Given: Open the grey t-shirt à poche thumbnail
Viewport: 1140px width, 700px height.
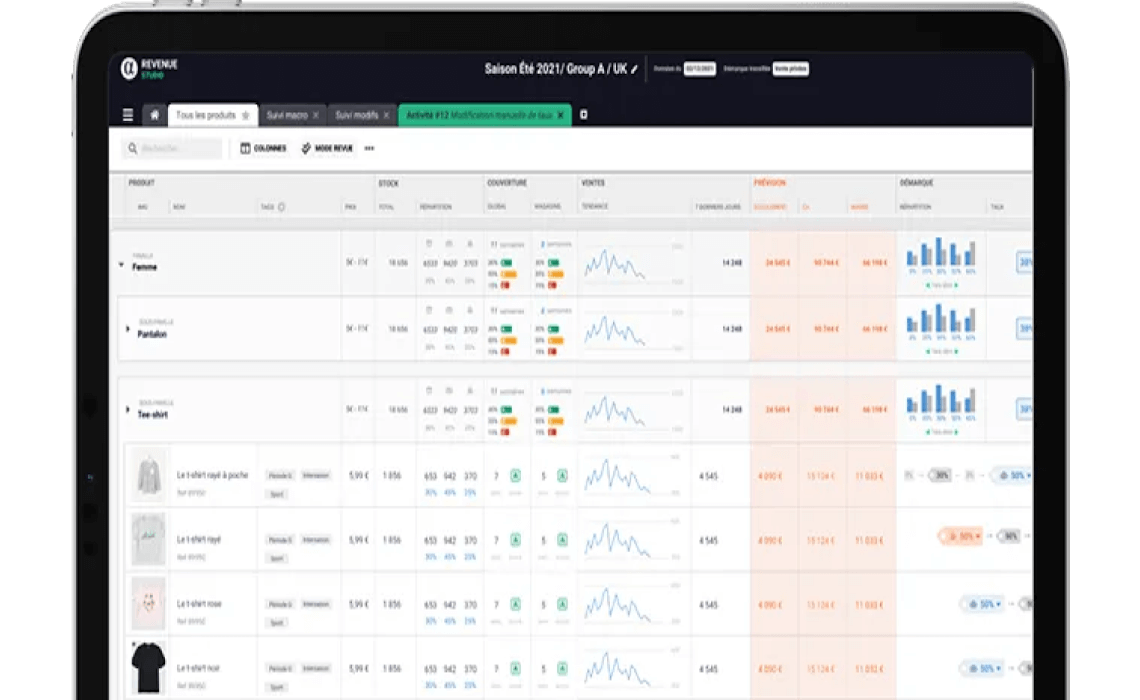Looking at the screenshot, I should tap(148, 475).
